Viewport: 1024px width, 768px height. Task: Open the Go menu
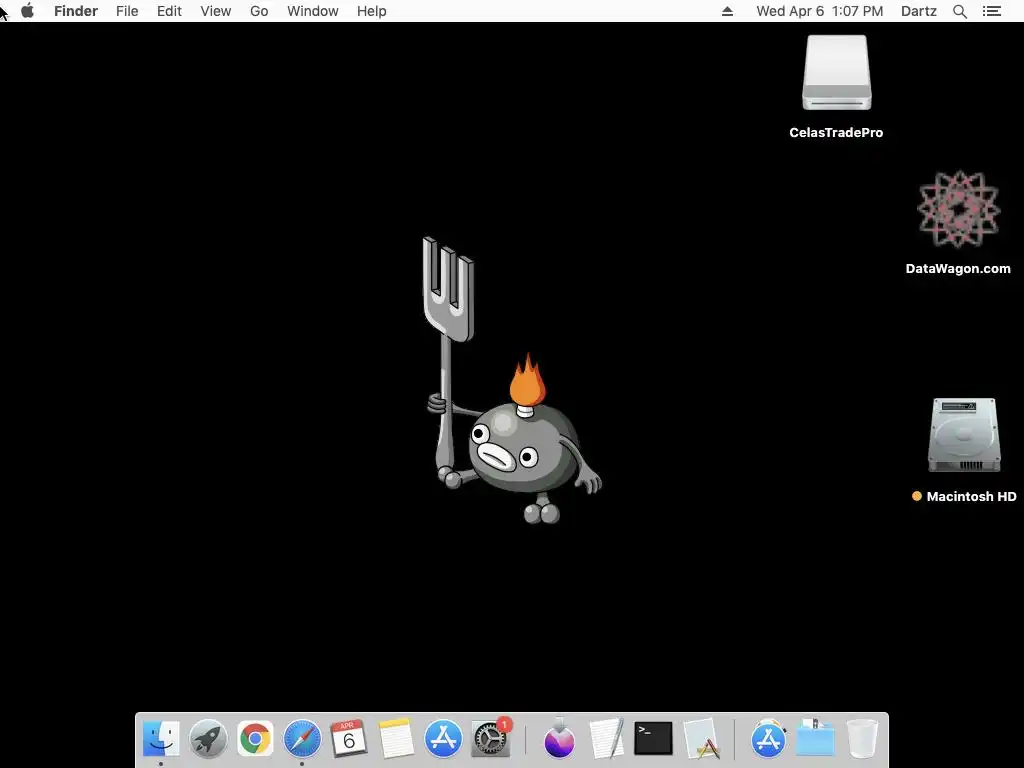[259, 11]
